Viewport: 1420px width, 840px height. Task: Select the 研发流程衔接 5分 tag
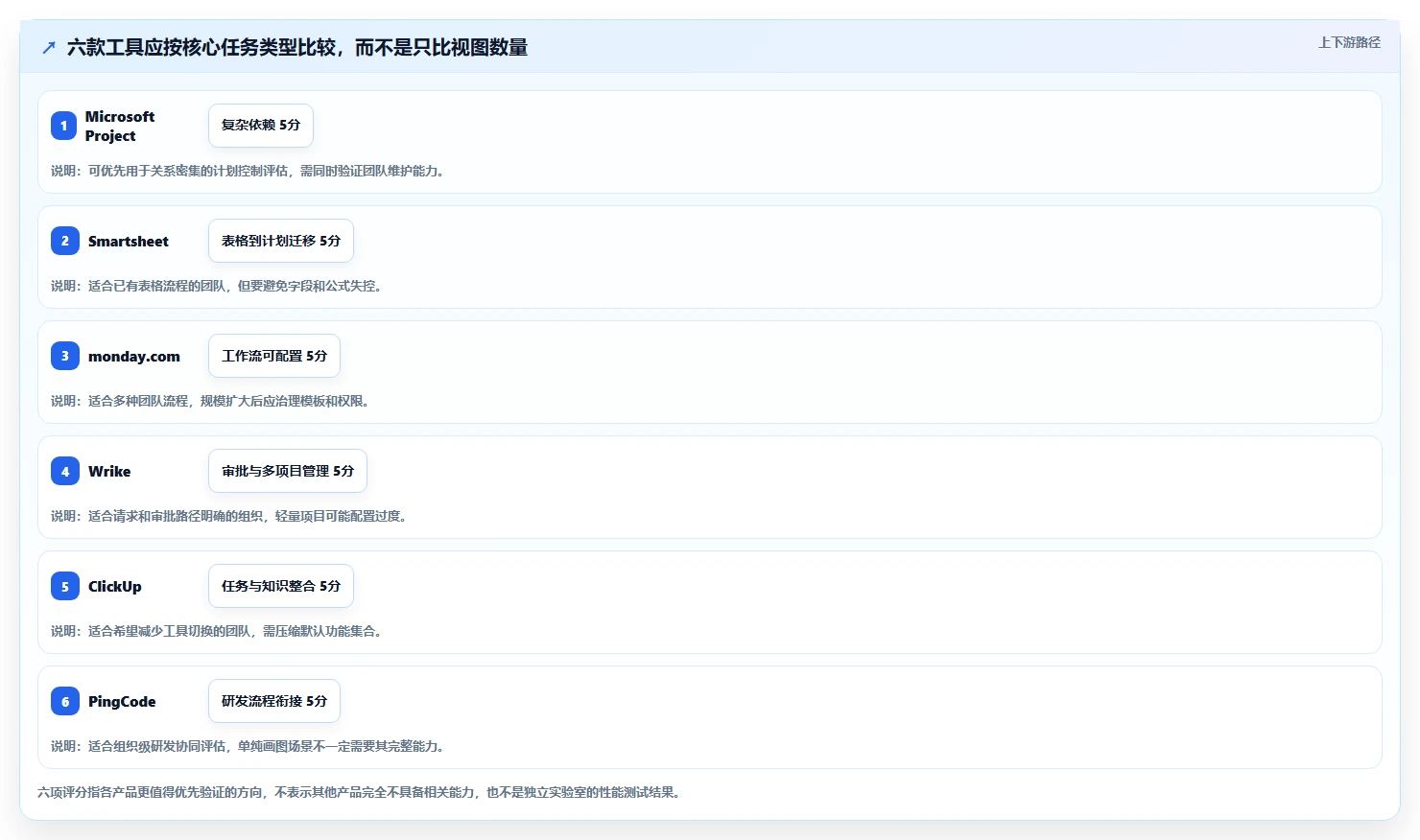(x=274, y=701)
